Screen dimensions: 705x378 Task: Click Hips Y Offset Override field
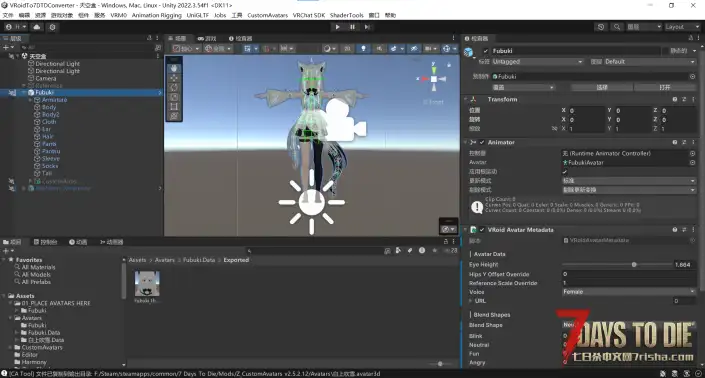click(x=629, y=274)
